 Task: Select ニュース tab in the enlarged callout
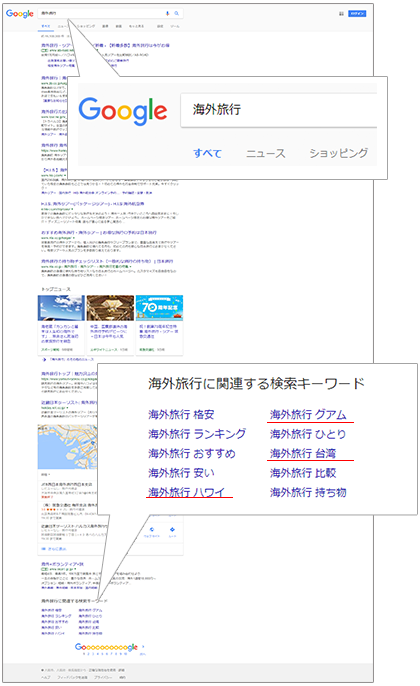click(266, 153)
